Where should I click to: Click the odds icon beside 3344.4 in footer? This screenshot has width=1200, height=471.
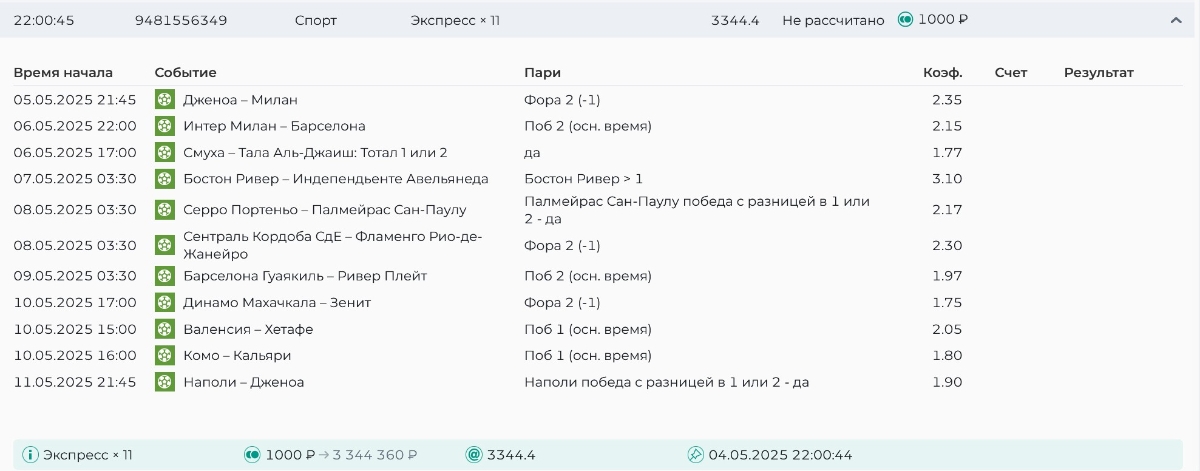[x=474, y=455]
